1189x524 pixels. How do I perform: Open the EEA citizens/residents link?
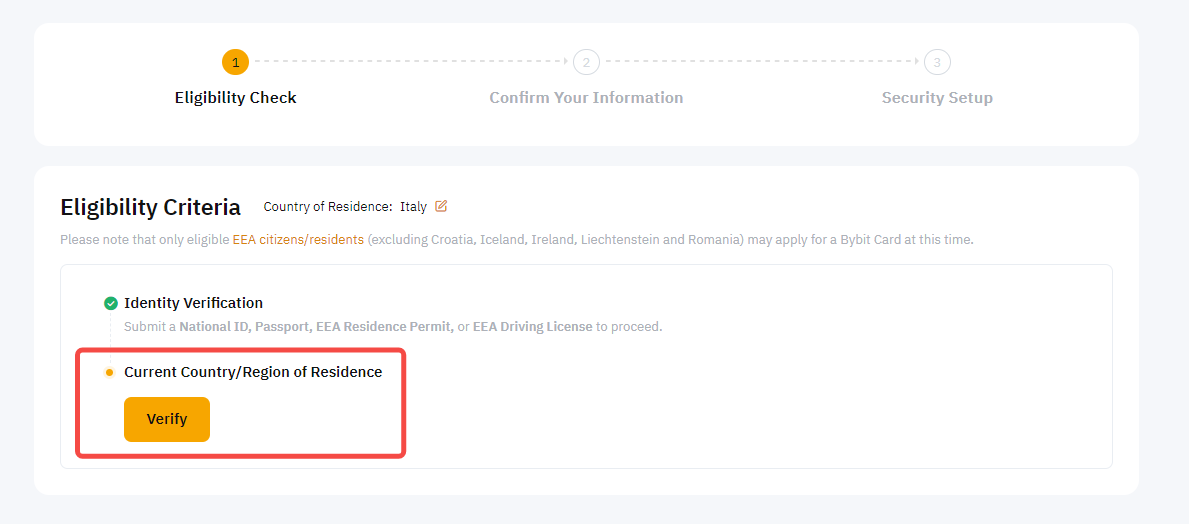click(x=298, y=240)
